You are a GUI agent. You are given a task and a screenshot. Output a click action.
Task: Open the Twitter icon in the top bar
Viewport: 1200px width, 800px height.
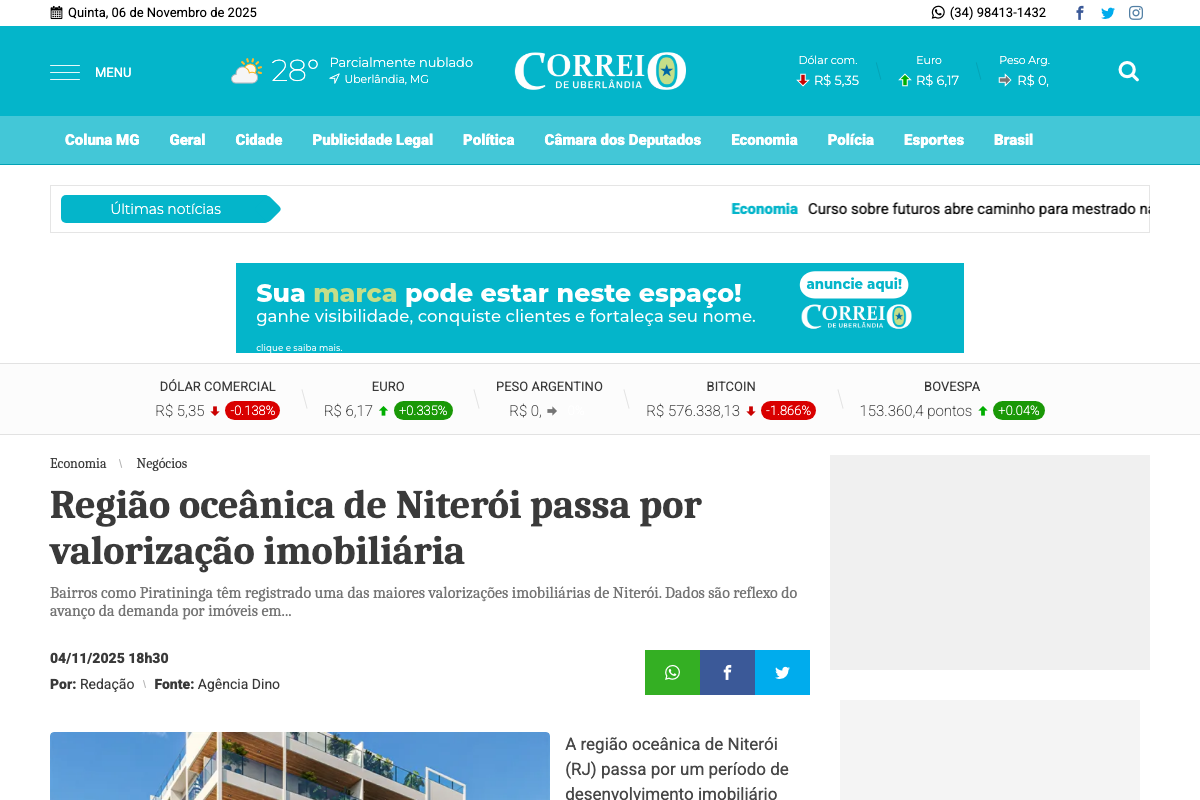click(x=1107, y=12)
